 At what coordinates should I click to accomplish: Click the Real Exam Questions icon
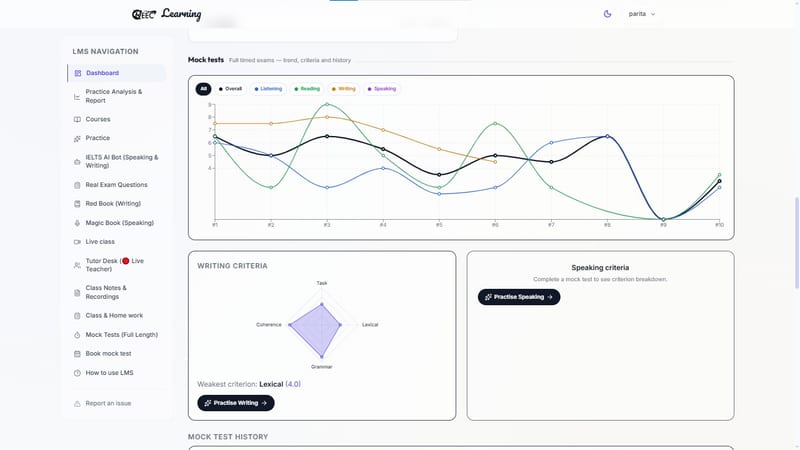pos(77,185)
